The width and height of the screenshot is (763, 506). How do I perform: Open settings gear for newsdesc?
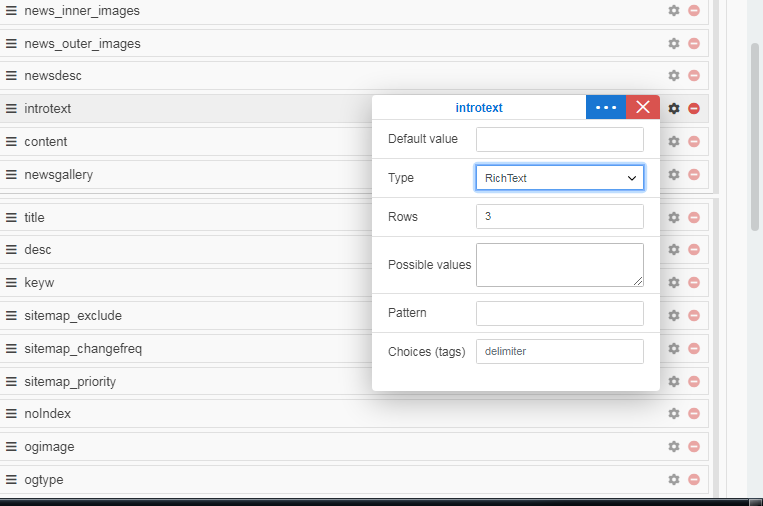674,75
